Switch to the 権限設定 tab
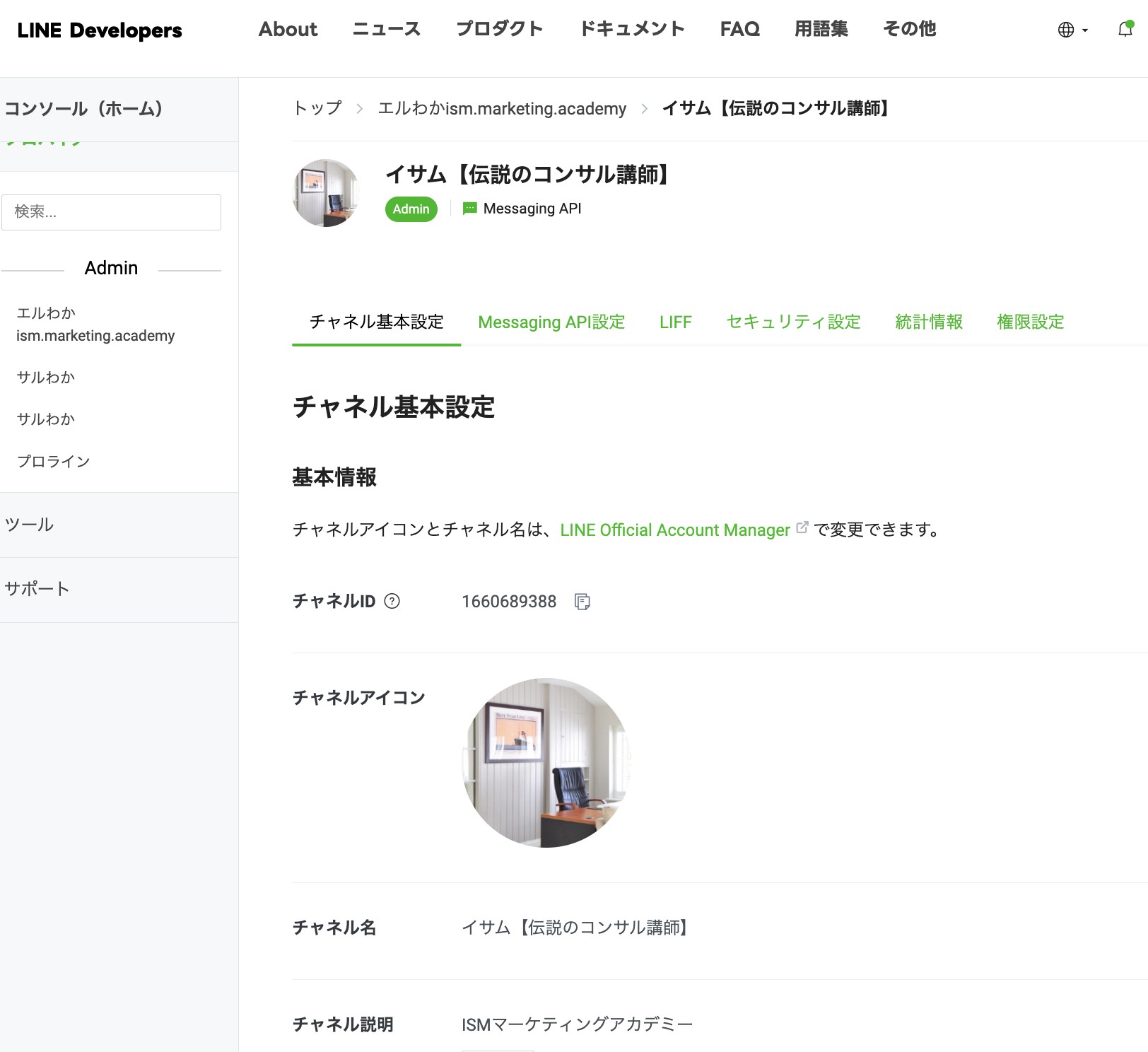 (1030, 322)
